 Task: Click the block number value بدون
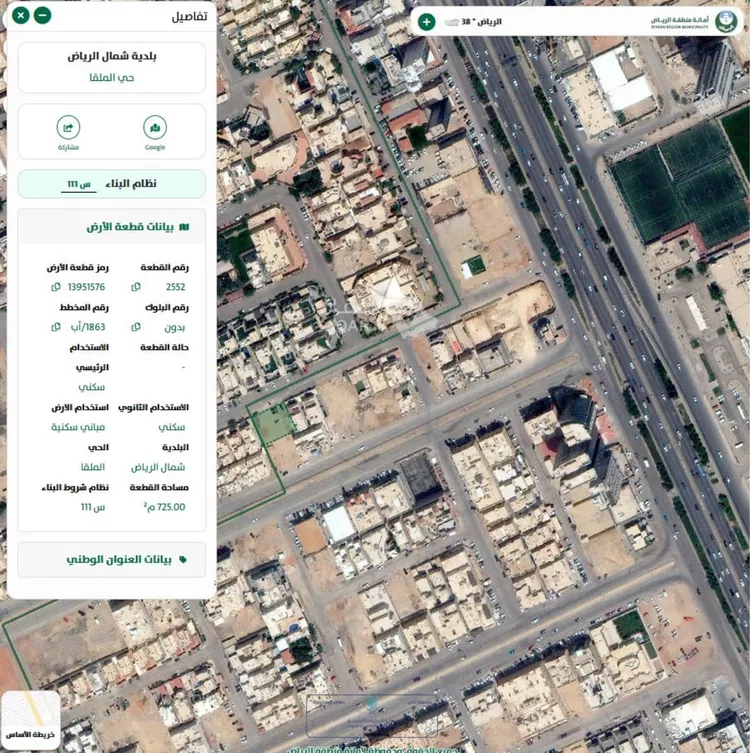[175, 328]
